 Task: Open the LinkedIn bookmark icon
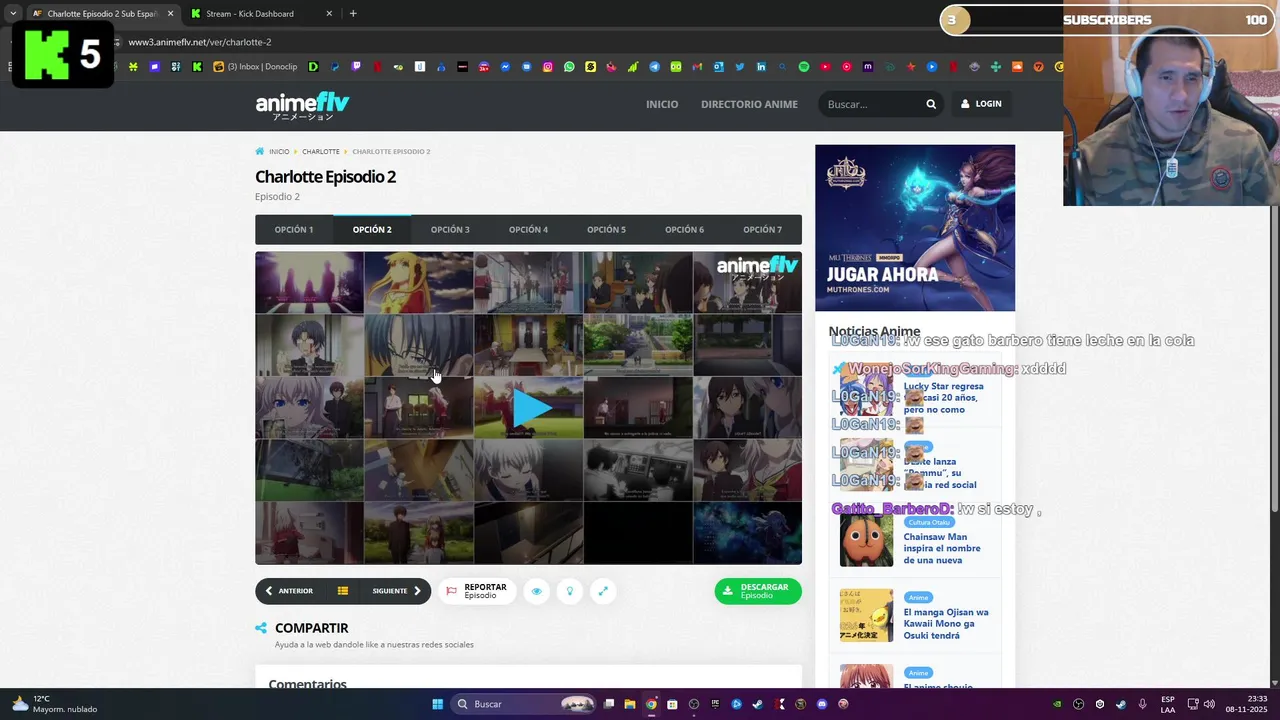pos(761,67)
